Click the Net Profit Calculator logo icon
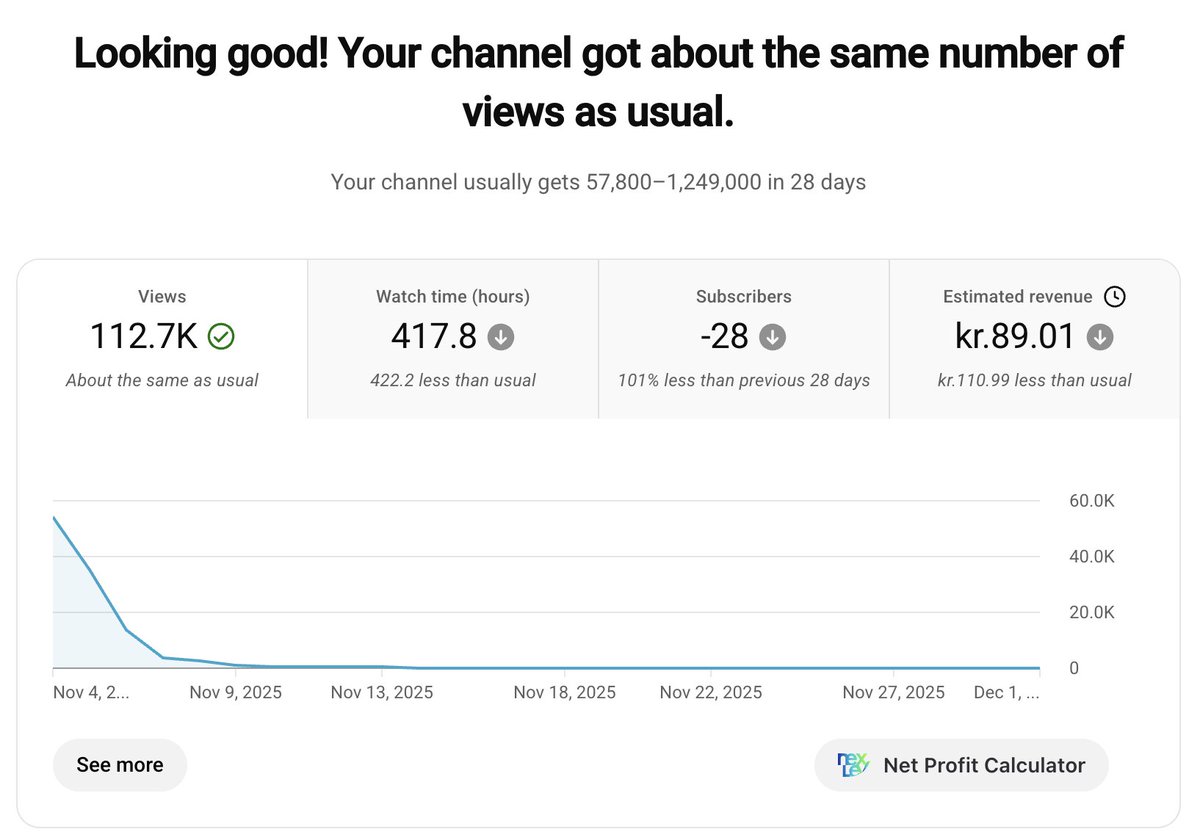Viewport: 1200px width, 840px height. [x=853, y=765]
